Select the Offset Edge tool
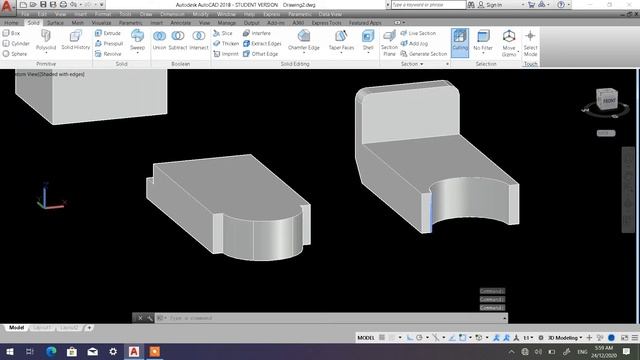This screenshot has height=360, width=640. [260, 54]
